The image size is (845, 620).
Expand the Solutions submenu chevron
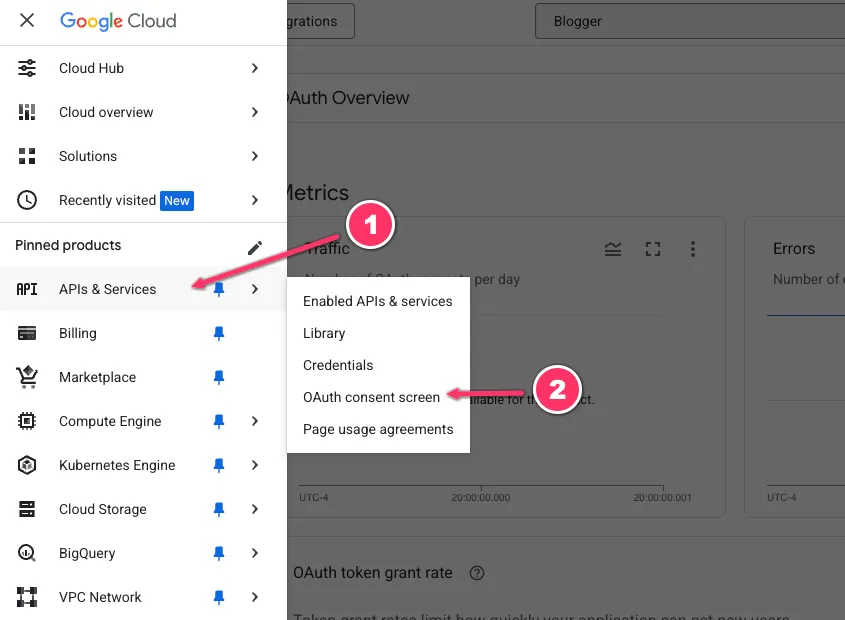point(255,156)
